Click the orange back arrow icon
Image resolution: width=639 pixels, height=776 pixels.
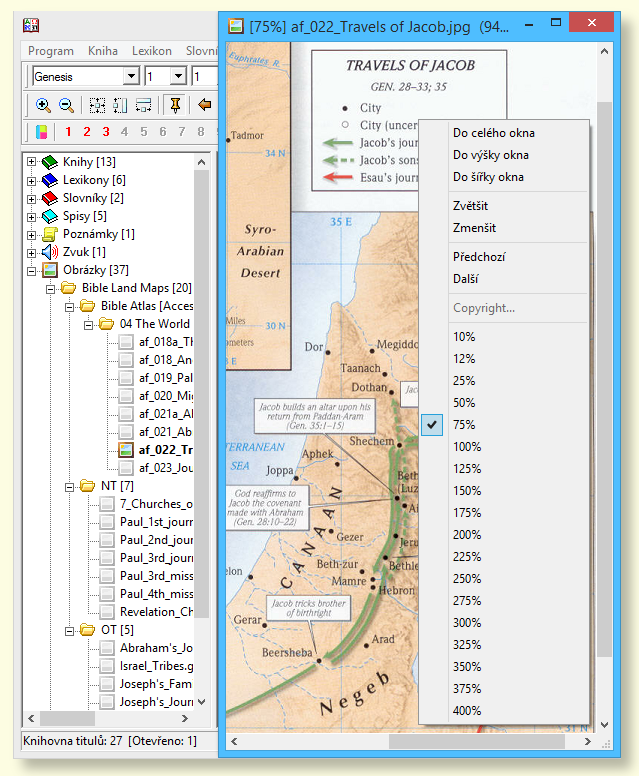click(x=205, y=105)
